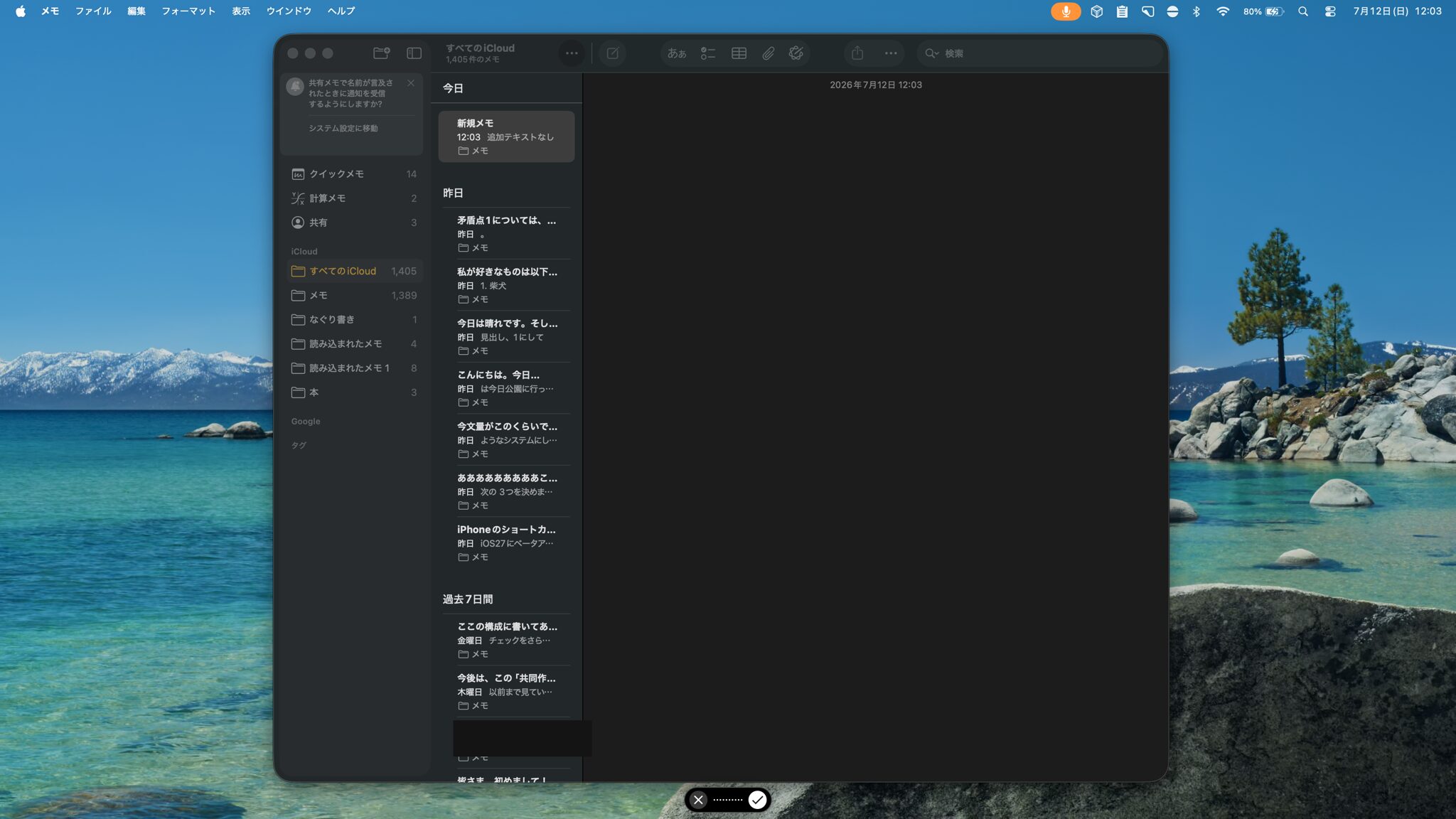Click the date and time 7月12日(日) 12:03
Screen dimensions: 1456x819
(1398, 11)
